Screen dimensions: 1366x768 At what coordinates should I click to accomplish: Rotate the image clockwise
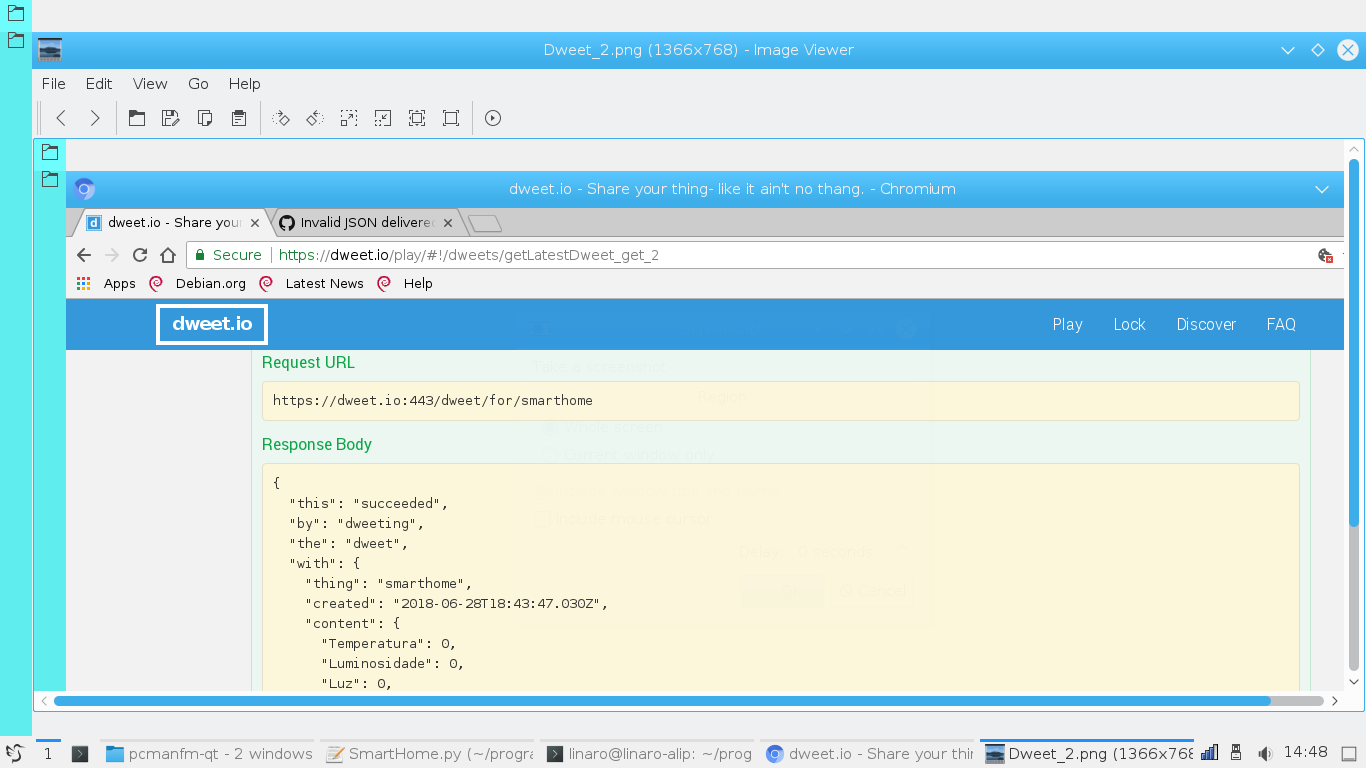point(281,118)
